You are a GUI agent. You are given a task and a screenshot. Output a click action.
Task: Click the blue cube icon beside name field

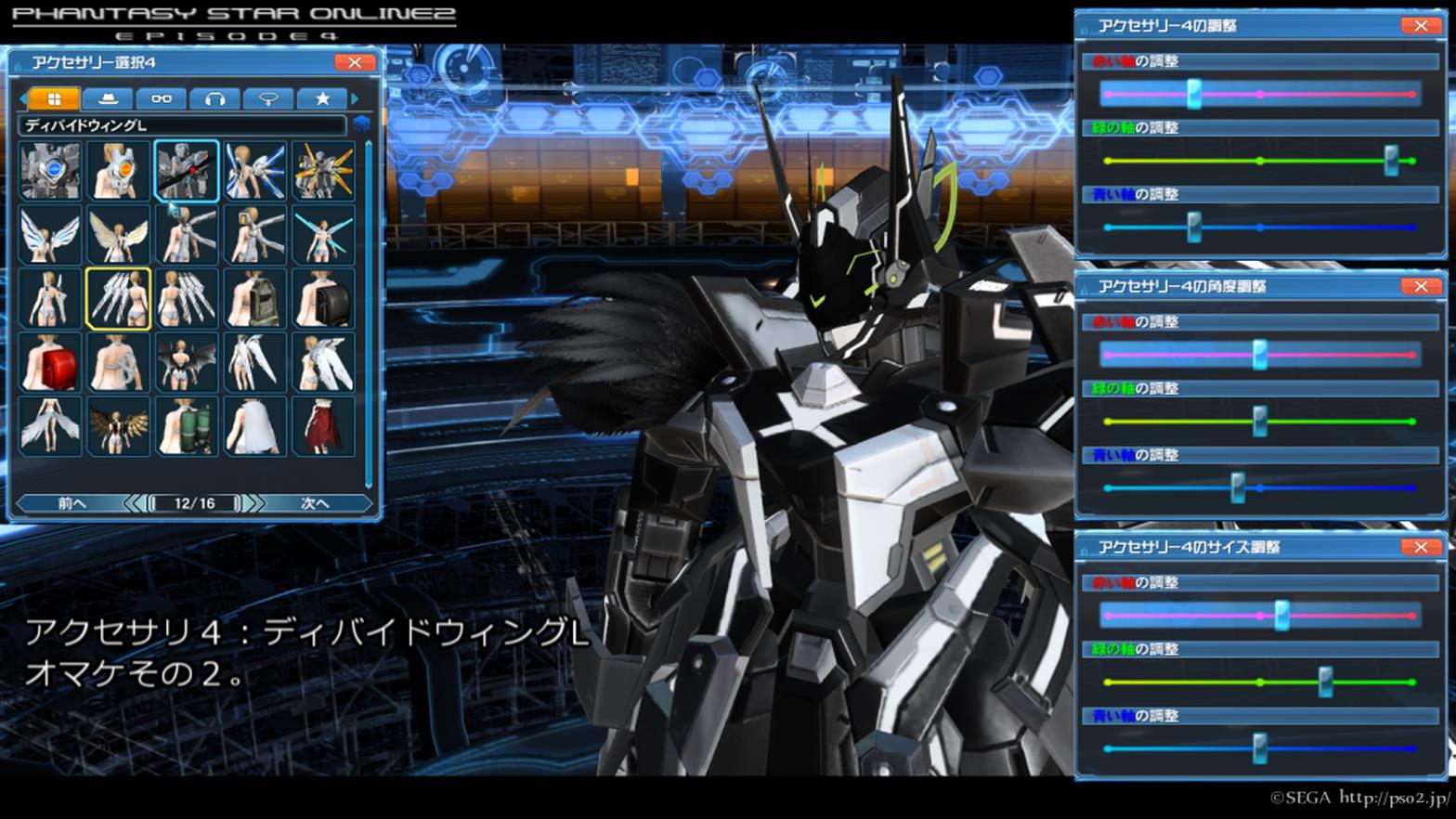point(361,124)
